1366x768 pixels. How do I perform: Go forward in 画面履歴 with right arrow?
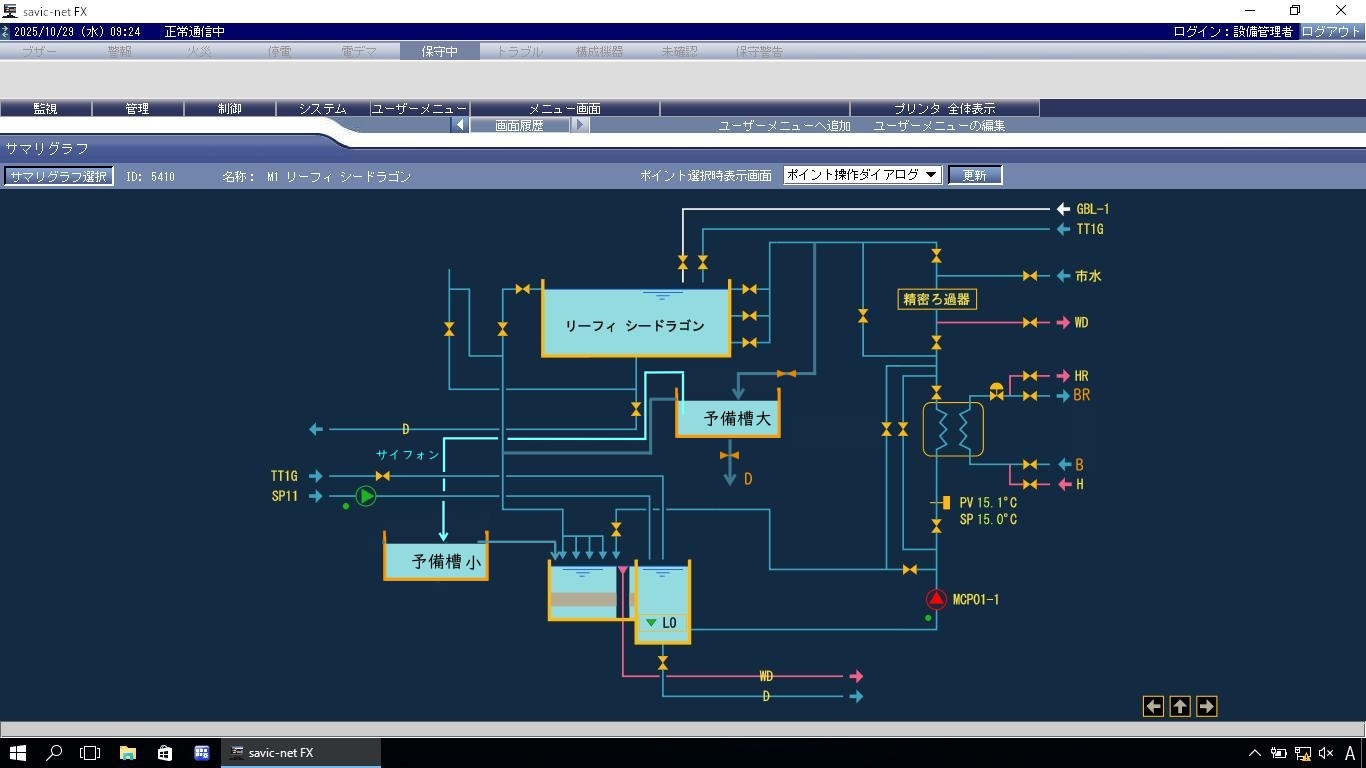[580, 126]
